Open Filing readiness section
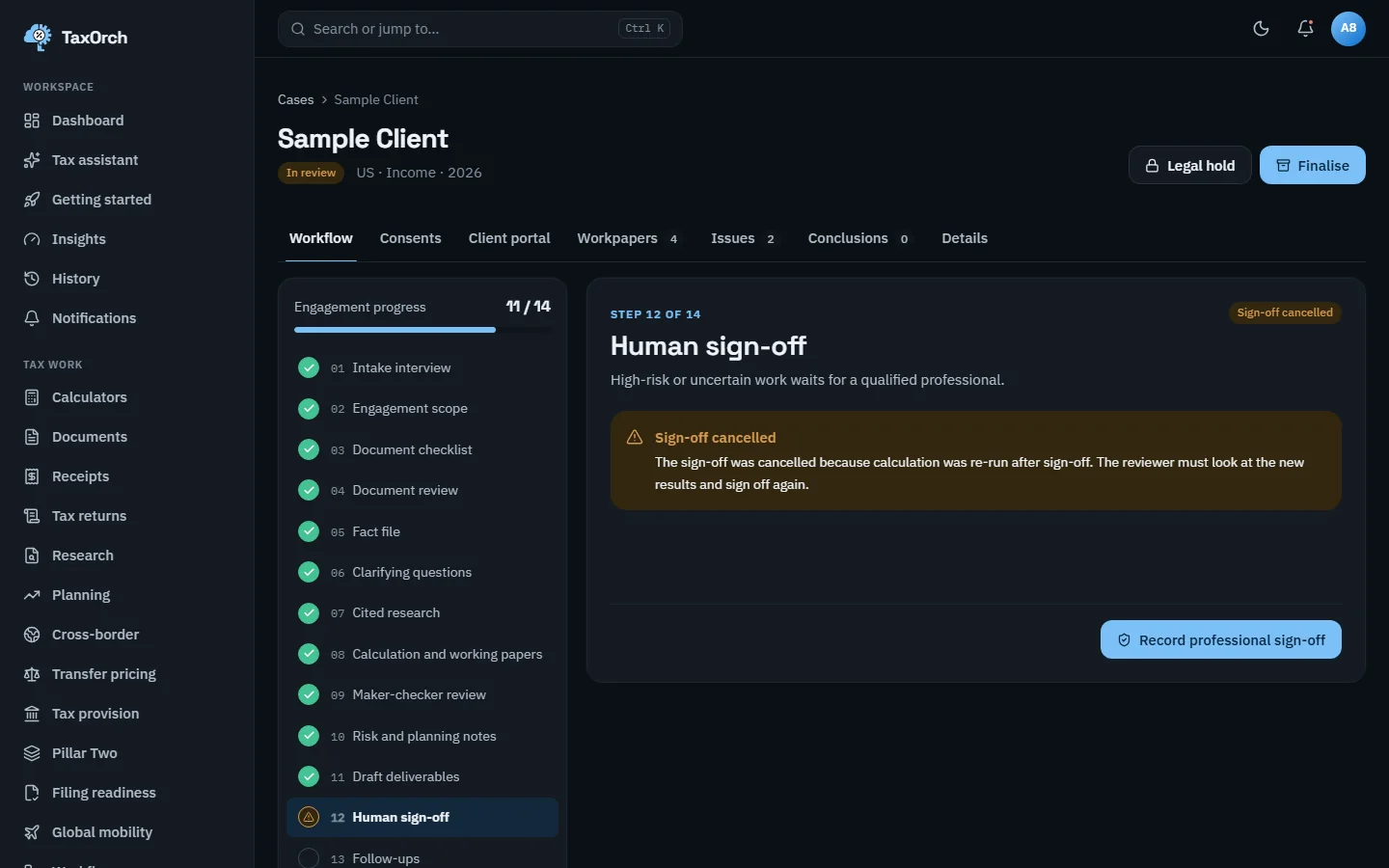 (127, 793)
